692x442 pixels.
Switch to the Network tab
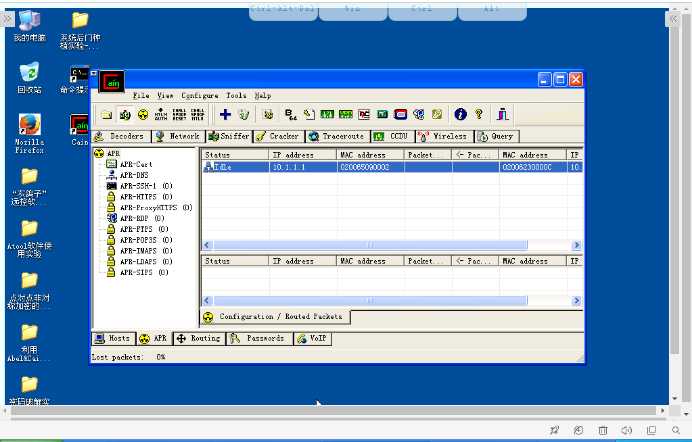click(x=178, y=136)
